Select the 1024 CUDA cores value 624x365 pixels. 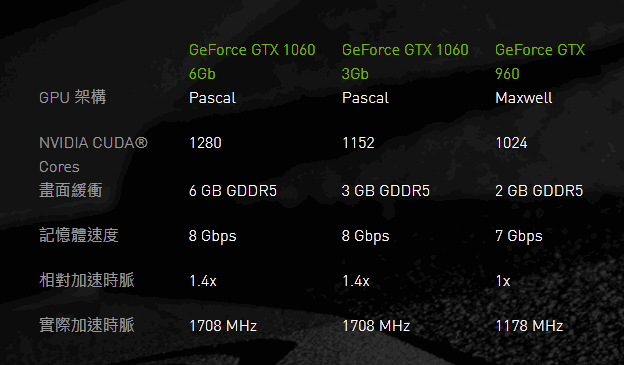coord(511,143)
